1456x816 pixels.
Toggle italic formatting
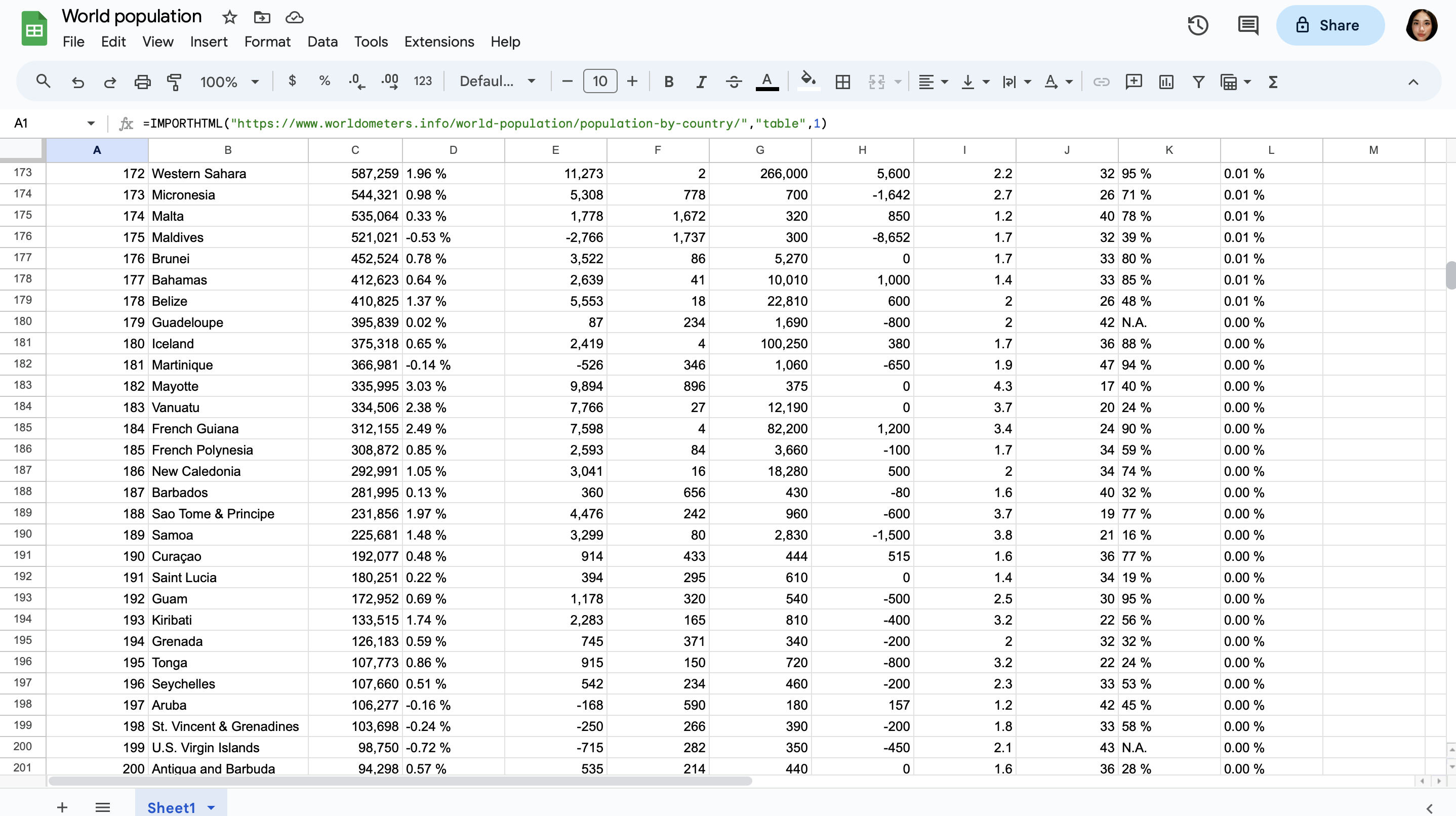(701, 82)
